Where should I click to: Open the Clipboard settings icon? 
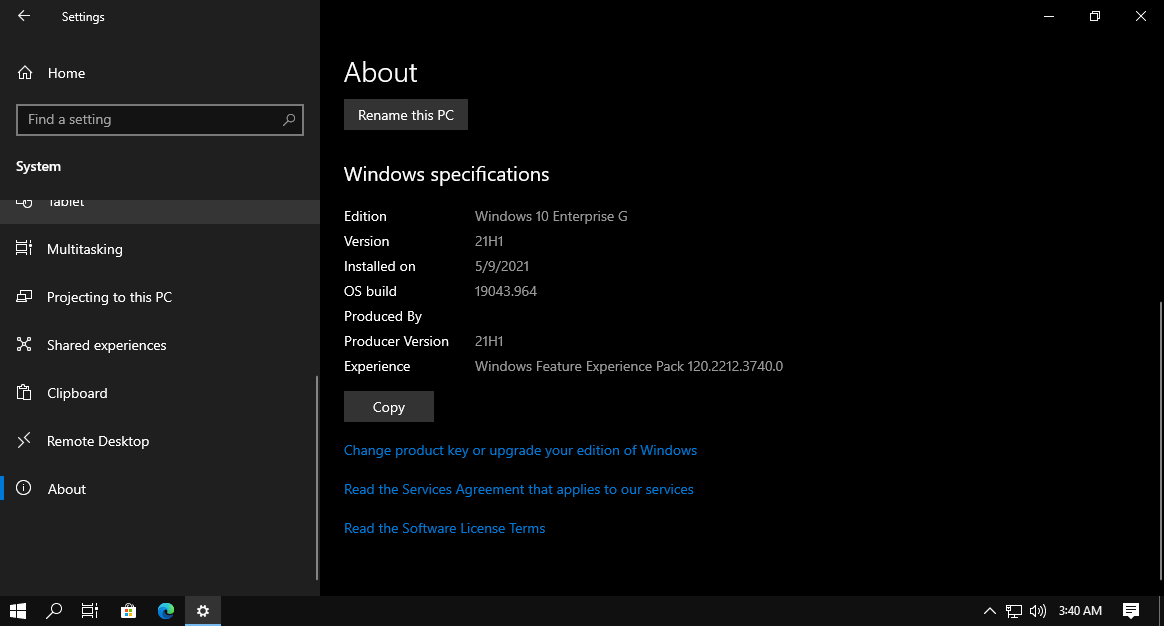coord(24,392)
